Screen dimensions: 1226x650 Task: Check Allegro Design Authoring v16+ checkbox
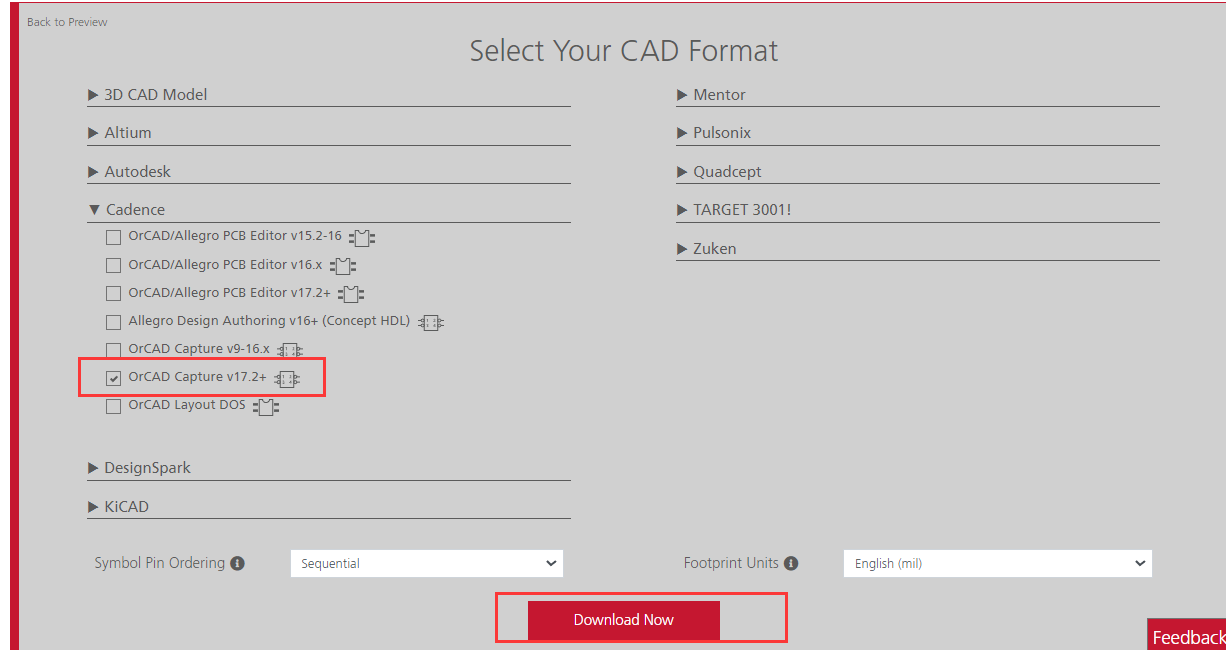tap(114, 322)
